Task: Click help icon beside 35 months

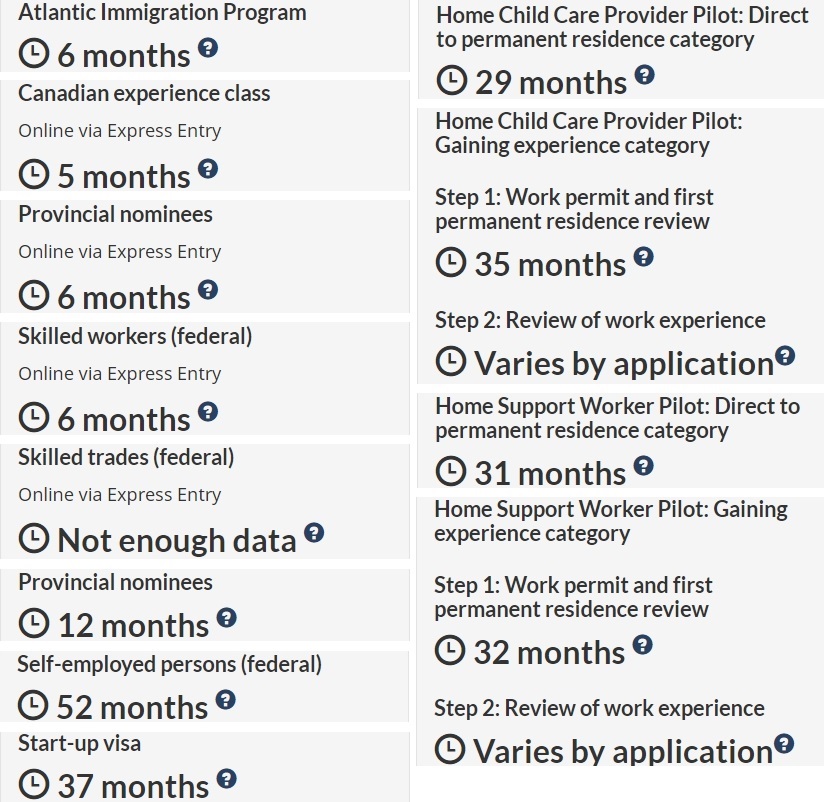Action: coord(643,256)
